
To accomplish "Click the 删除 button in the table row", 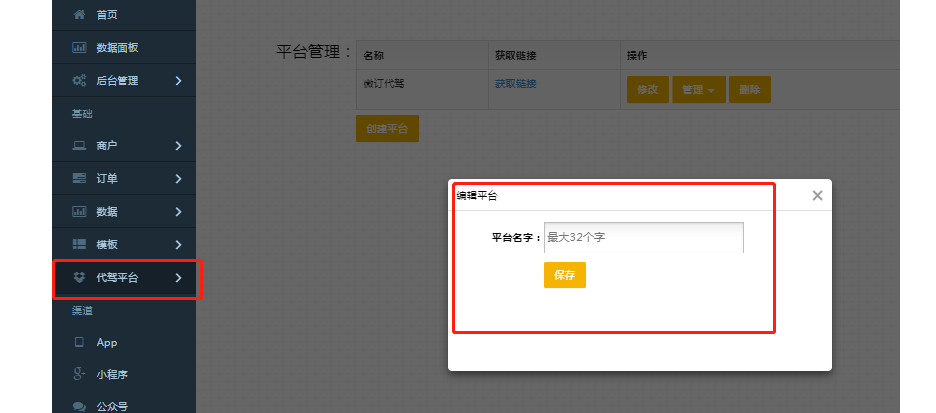I will (x=749, y=90).
